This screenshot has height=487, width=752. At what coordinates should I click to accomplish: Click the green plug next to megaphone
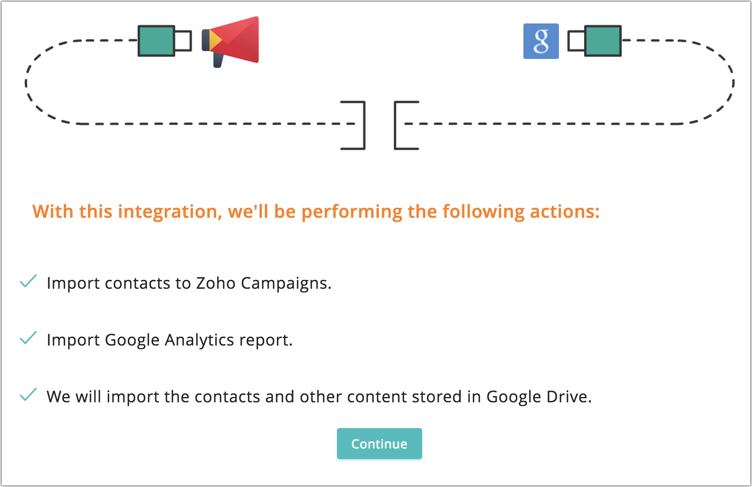(156, 41)
